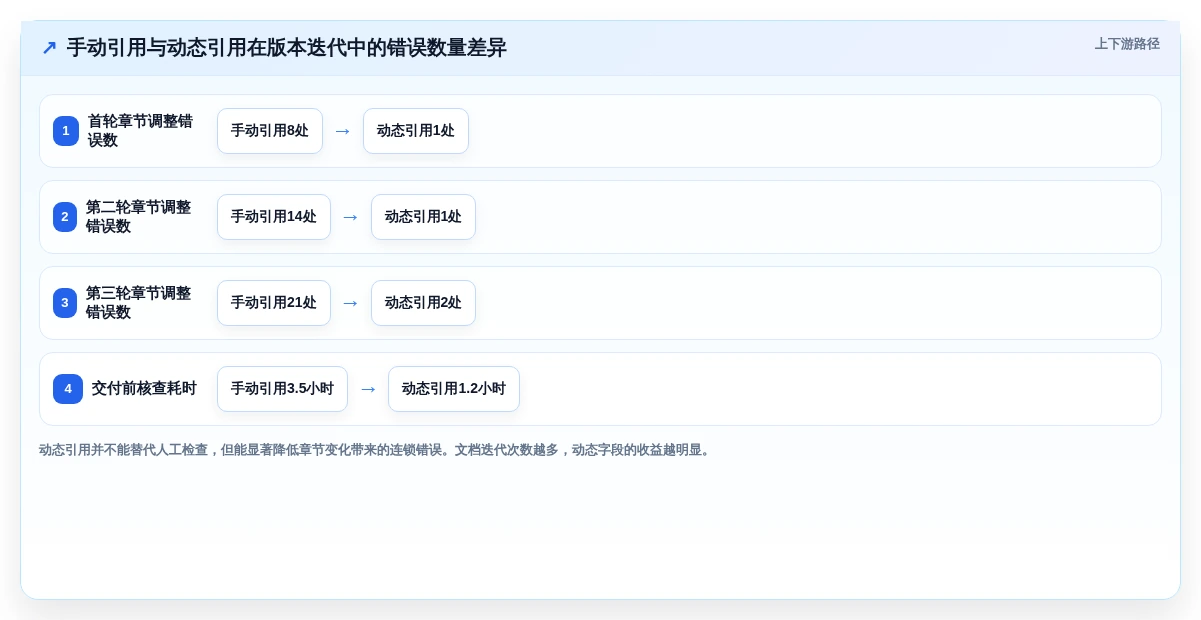
Task: Select the title 手动引用与动态引用在版本迭代中的错误数量差异
Action: [287, 48]
